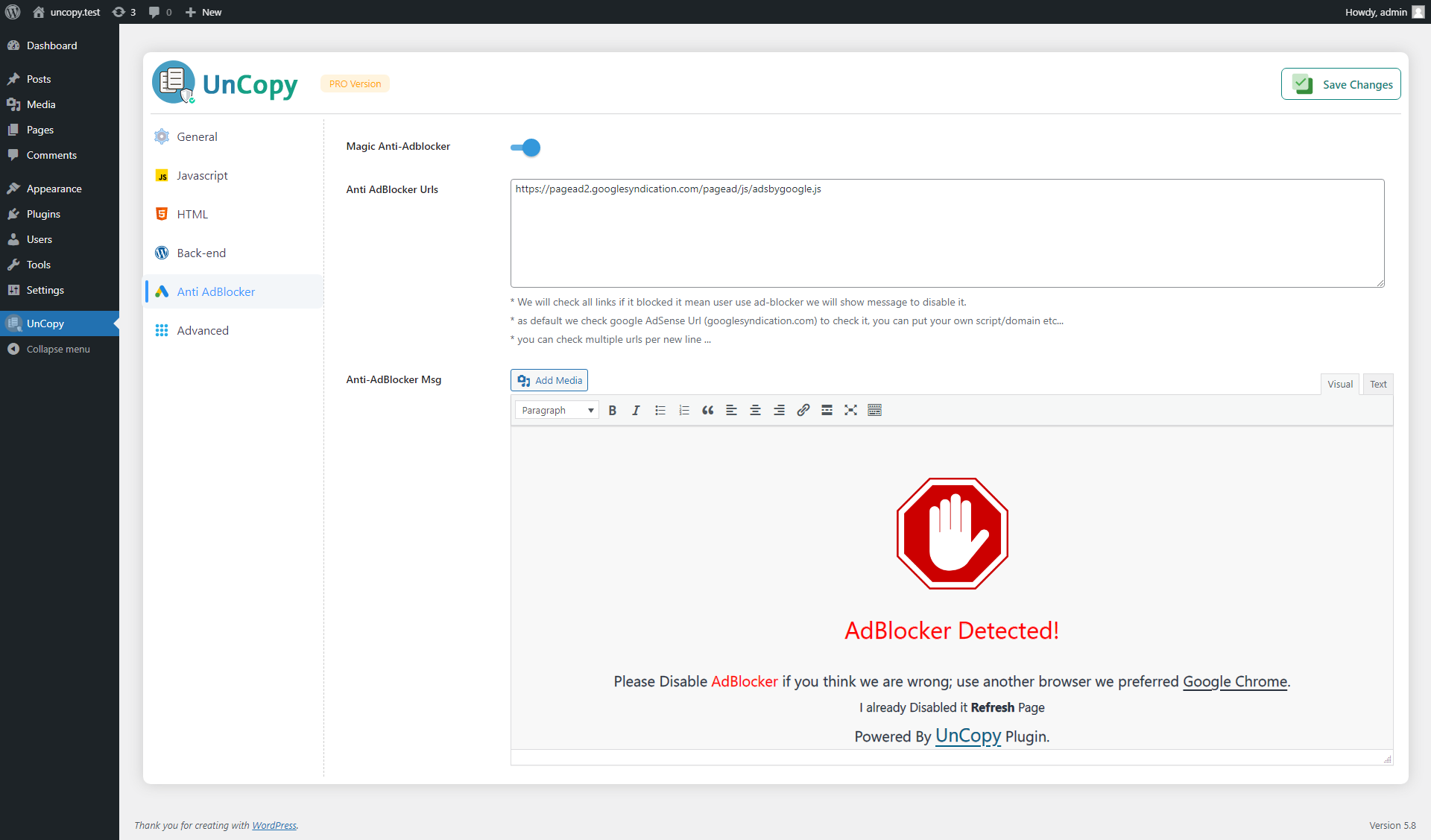Open Tools in the admin sidebar

pyautogui.click(x=60, y=265)
